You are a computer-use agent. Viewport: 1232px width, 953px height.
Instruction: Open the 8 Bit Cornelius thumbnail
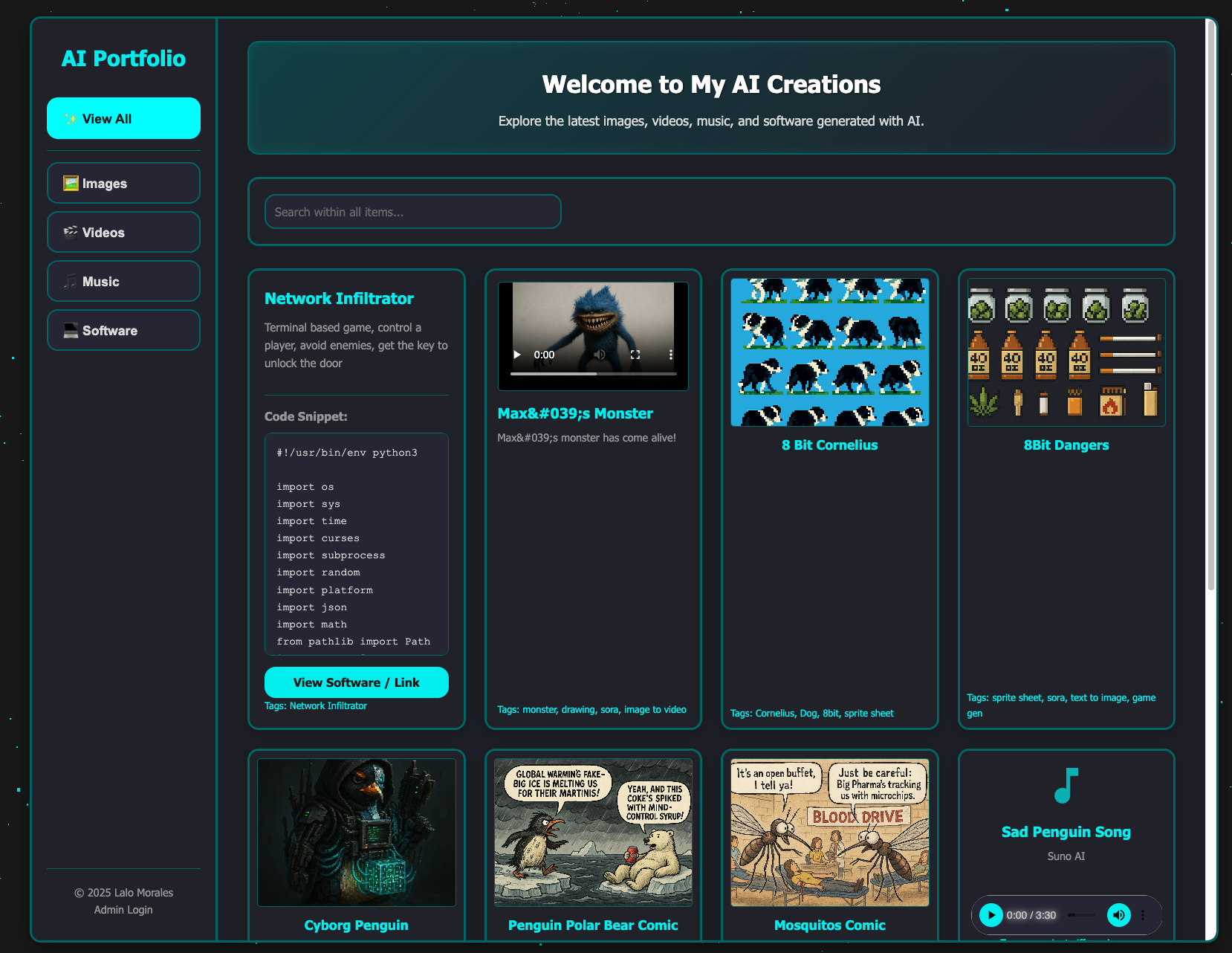tap(829, 352)
